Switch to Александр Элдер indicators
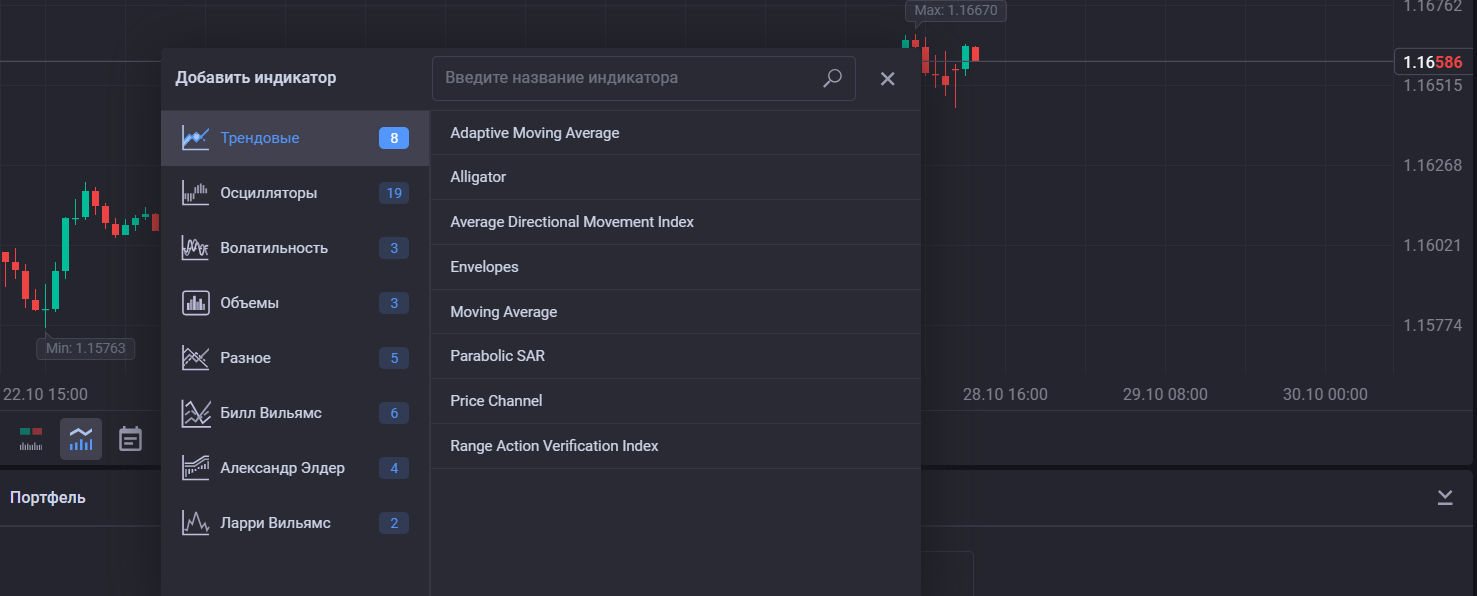Screen dimensions: 1477x596 282,468
